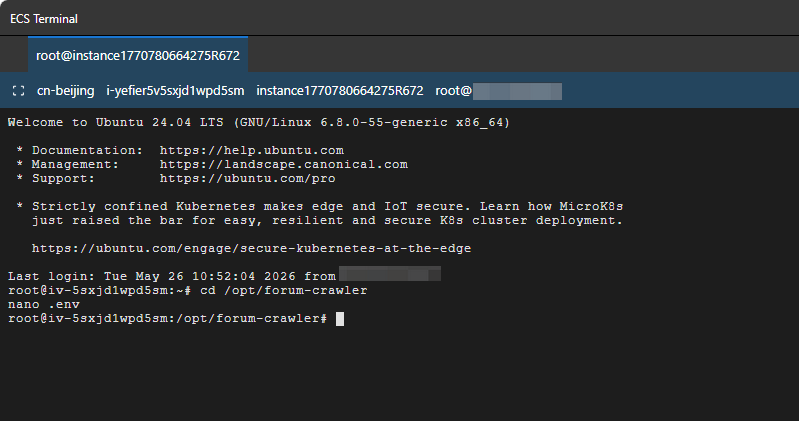Open the https://ubuntu.com/pro support link
799x421 pixels.
coord(248,178)
